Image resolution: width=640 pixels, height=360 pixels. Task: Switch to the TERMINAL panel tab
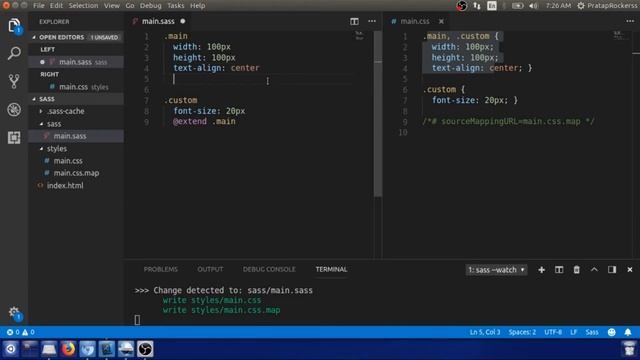[331, 269]
